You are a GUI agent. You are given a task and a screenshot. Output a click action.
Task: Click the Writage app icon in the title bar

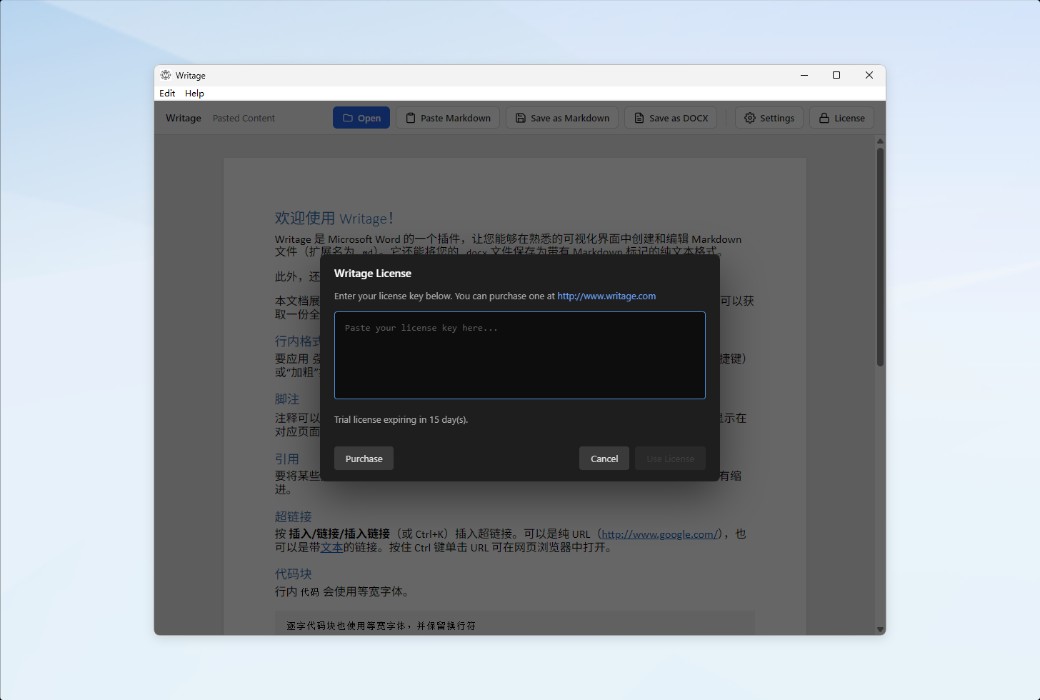point(165,75)
